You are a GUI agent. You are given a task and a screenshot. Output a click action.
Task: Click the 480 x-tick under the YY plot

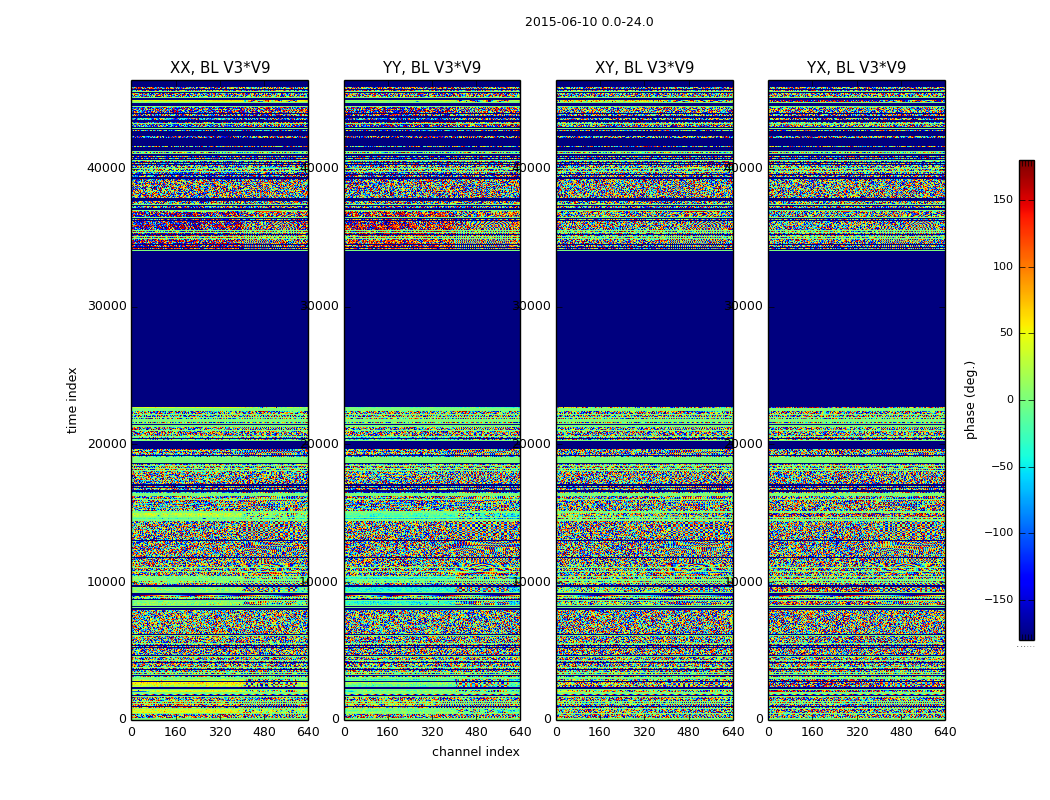476,732
